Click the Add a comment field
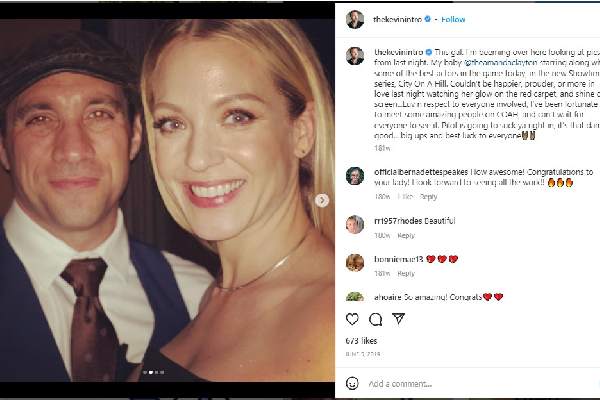 tap(470, 383)
